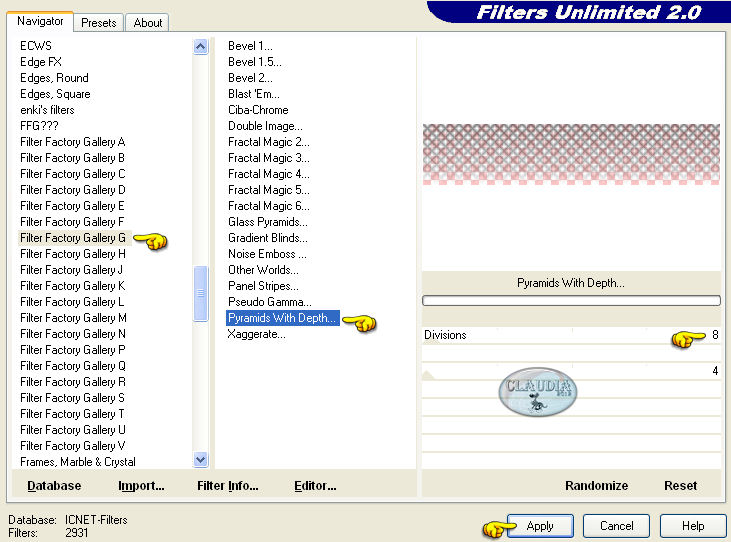Open the About tab
The height and width of the screenshot is (542, 731).
point(148,22)
